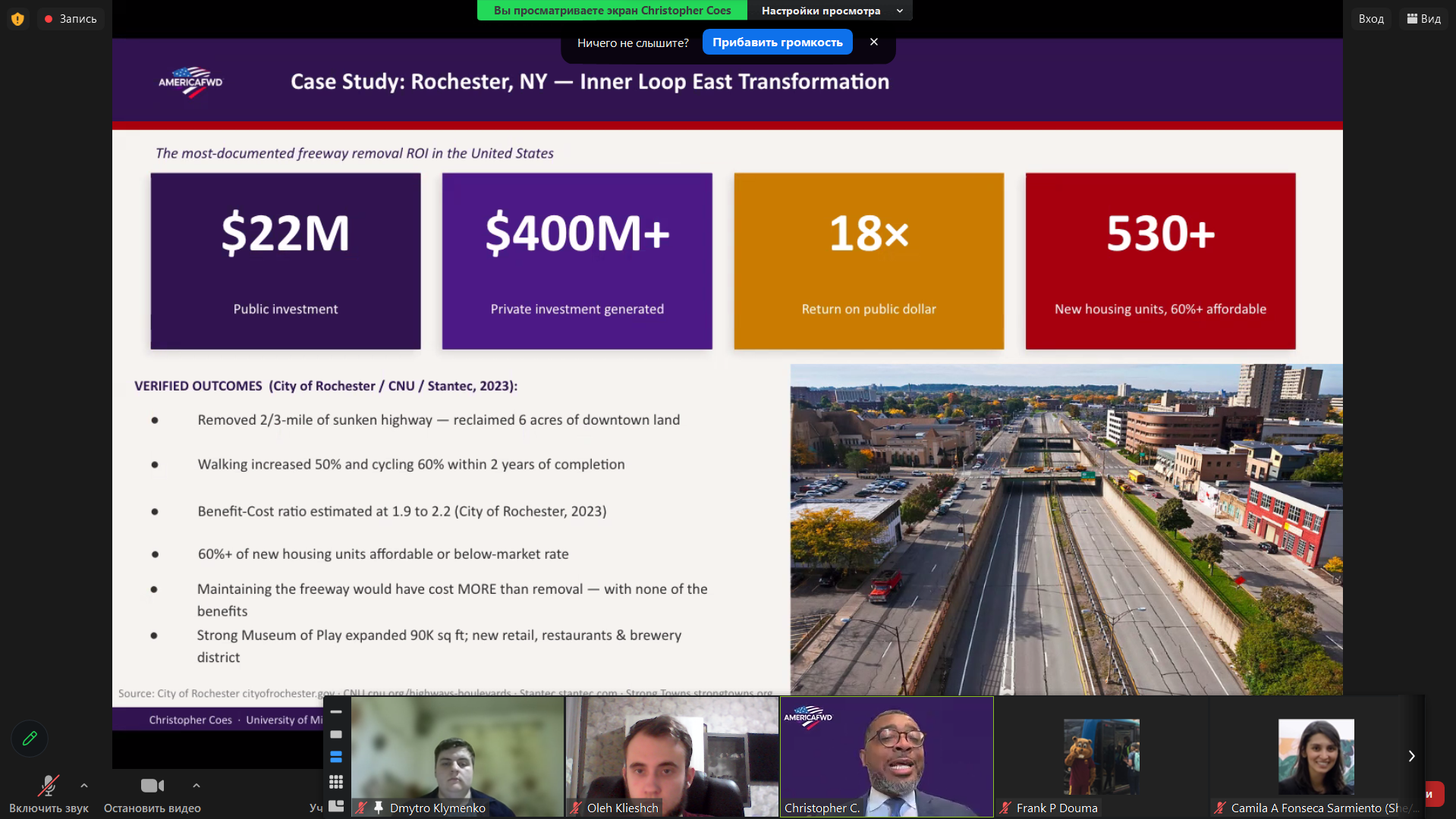Expand audio options arrow beside microphone
The image size is (1456, 819).
click(84, 786)
